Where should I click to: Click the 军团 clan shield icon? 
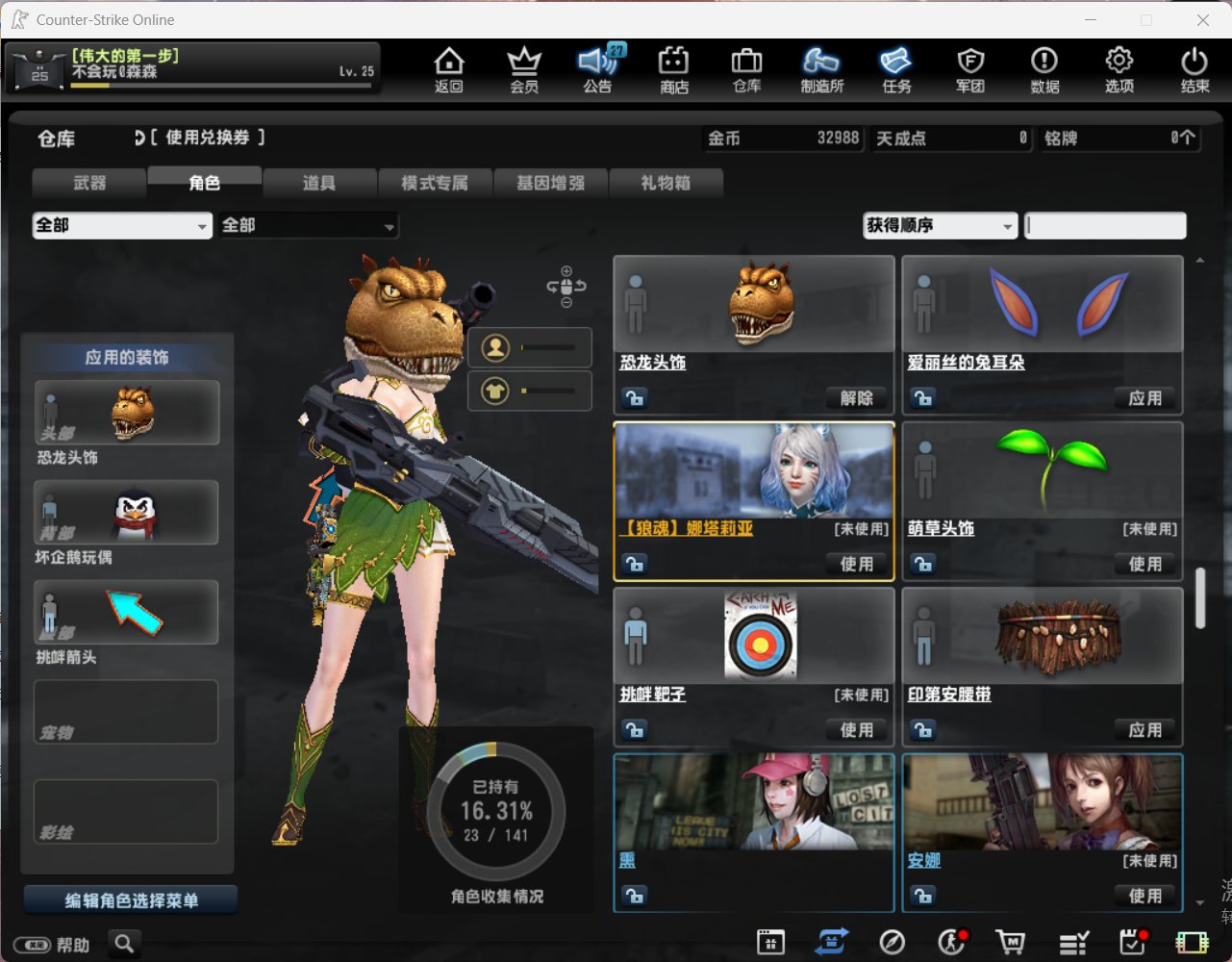point(970,69)
